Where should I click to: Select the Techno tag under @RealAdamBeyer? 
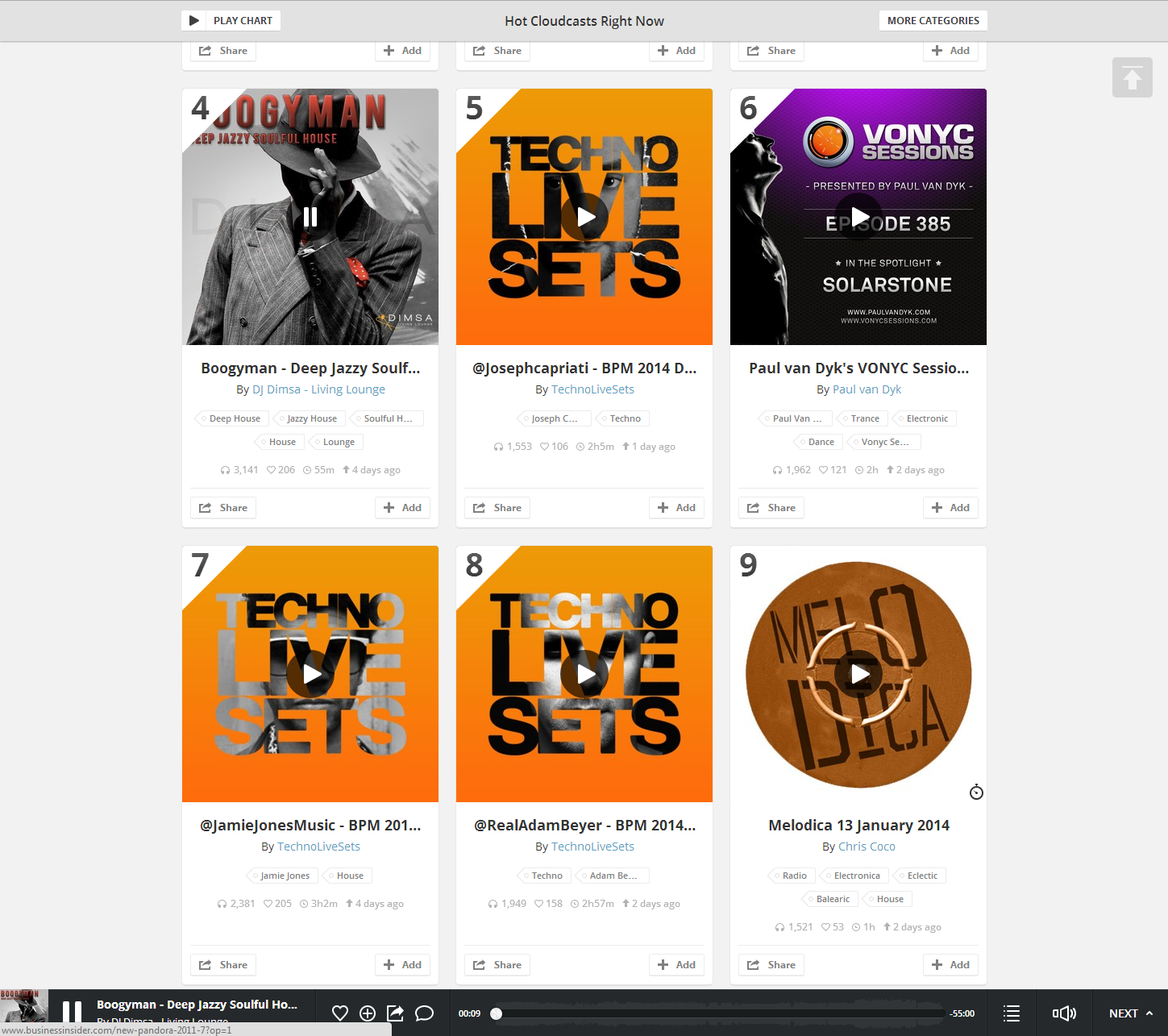[x=544, y=876]
